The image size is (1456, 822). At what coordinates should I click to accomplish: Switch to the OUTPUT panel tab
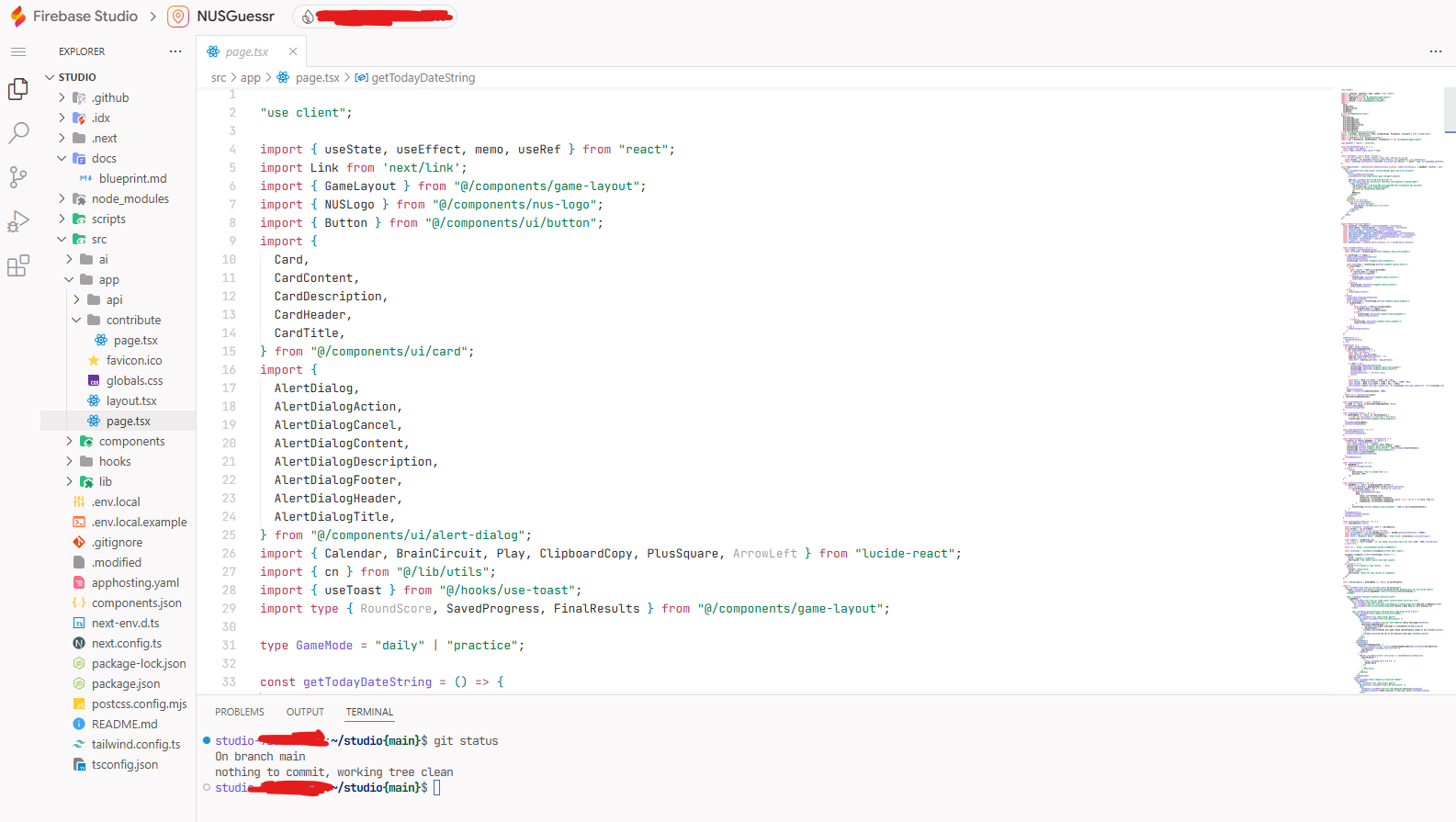point(305,712)
